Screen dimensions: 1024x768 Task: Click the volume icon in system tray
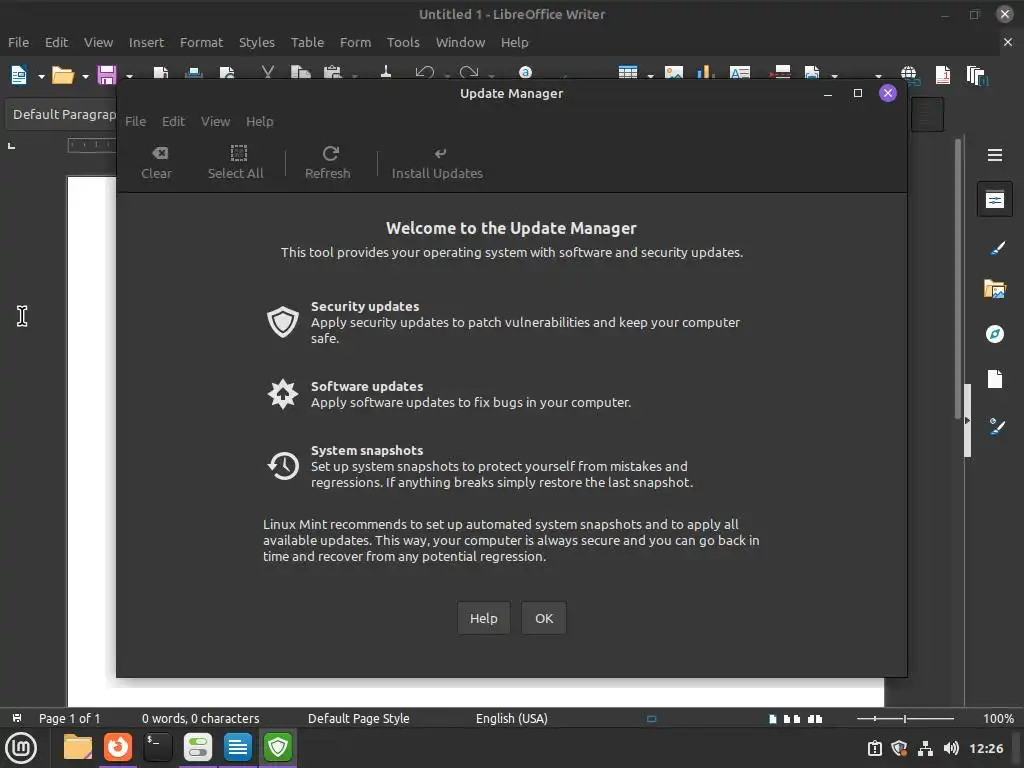pos(952,748)
